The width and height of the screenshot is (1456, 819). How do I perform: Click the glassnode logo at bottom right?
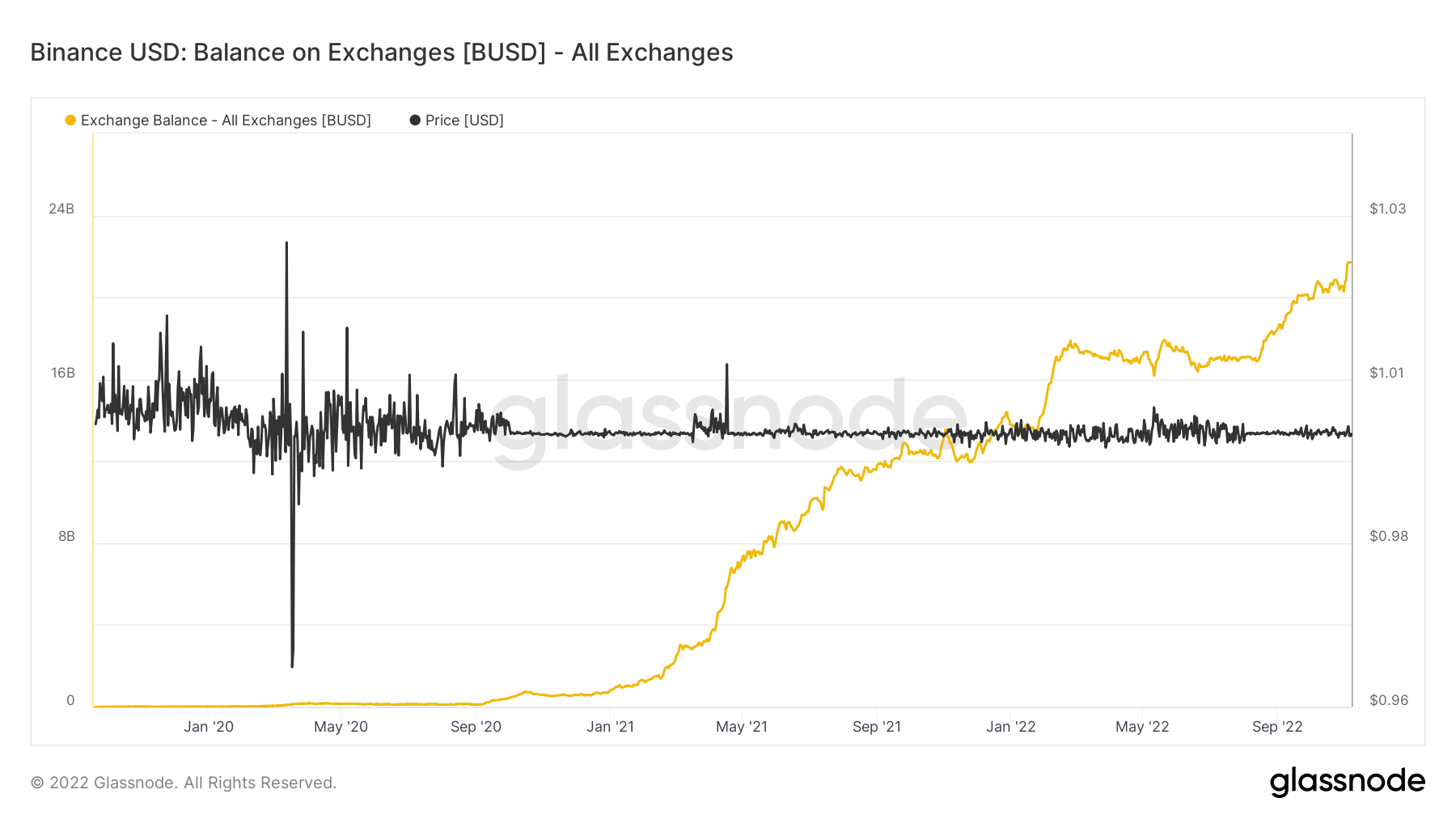[1347, 782]
